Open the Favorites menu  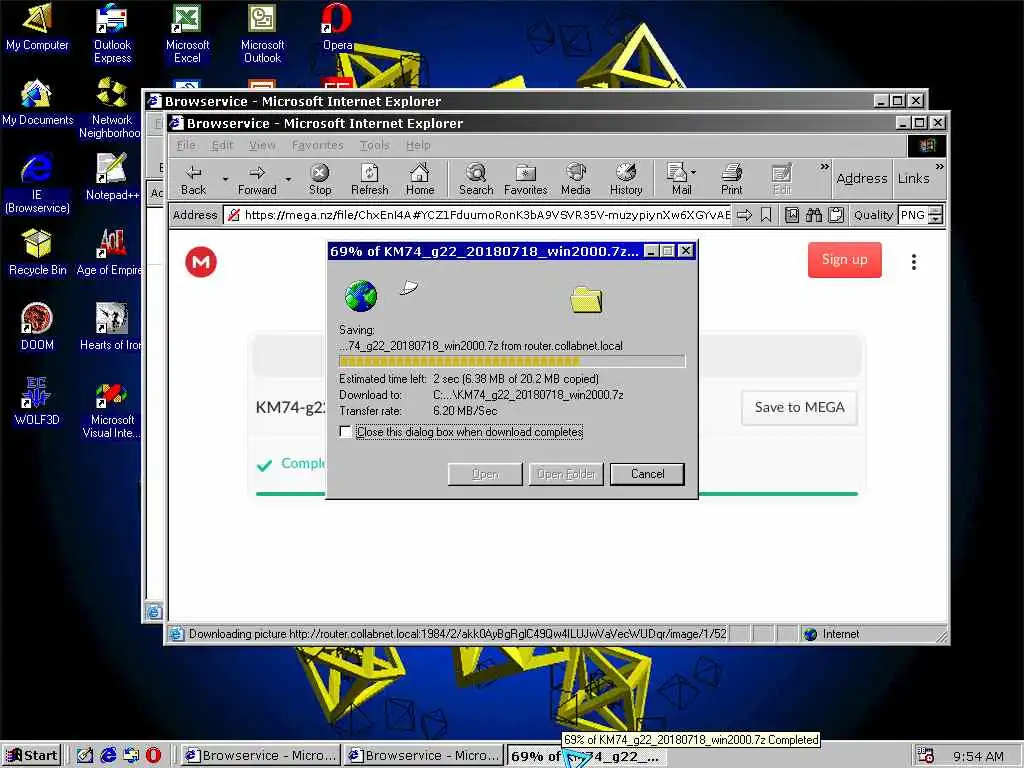(x=317, y=145)
